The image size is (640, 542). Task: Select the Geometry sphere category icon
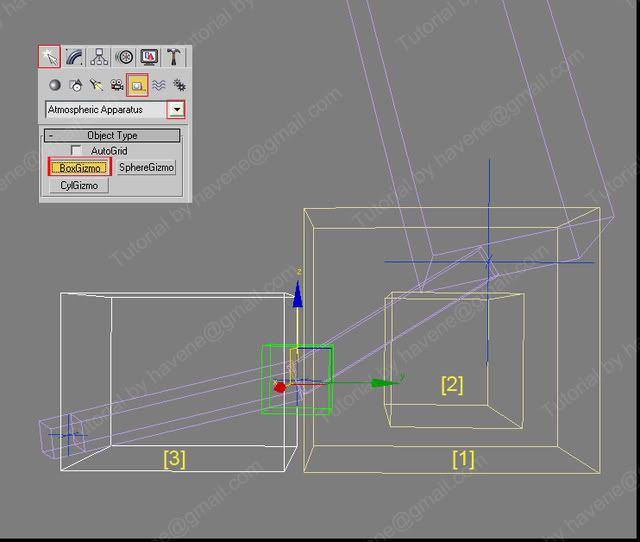(x=55, y=85)
